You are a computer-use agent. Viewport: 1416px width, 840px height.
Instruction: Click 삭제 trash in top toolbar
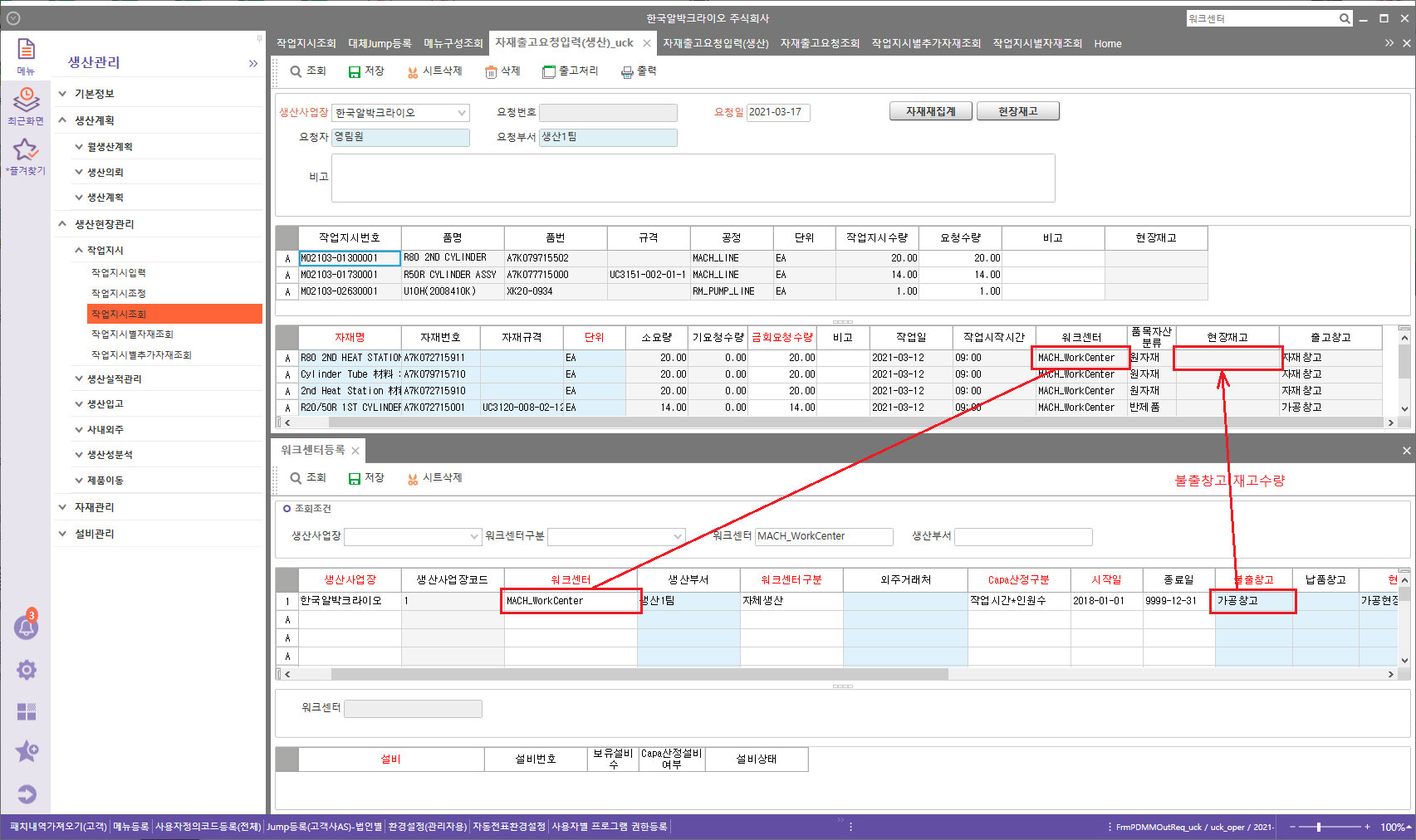tap(502, 71)
